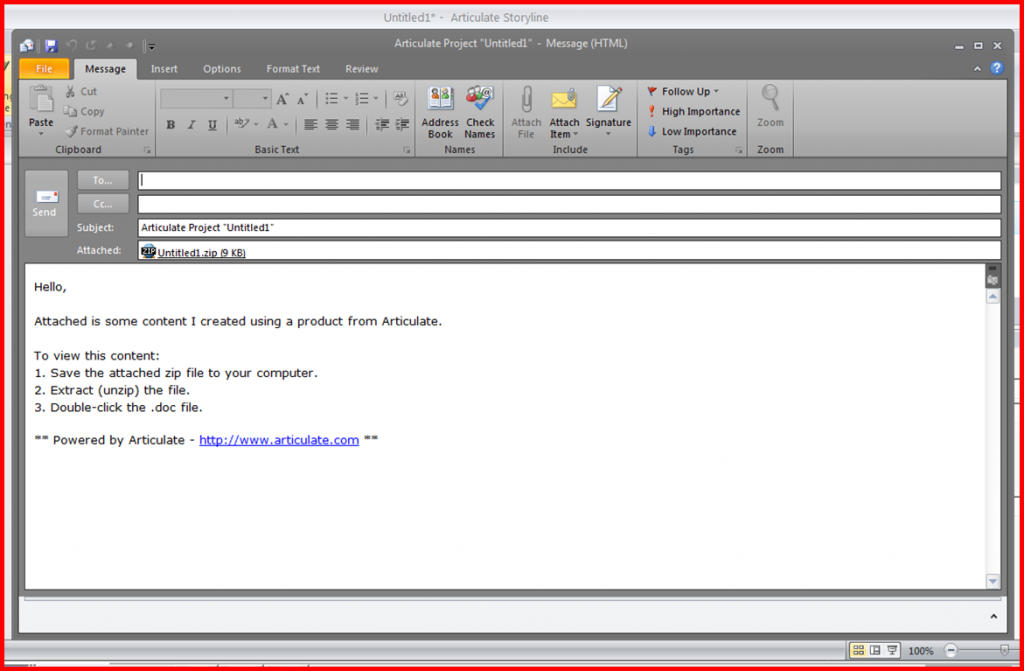Toggle High Importance tag
This screenshot has width=1024, height=671.
click(x=693, y=112)
